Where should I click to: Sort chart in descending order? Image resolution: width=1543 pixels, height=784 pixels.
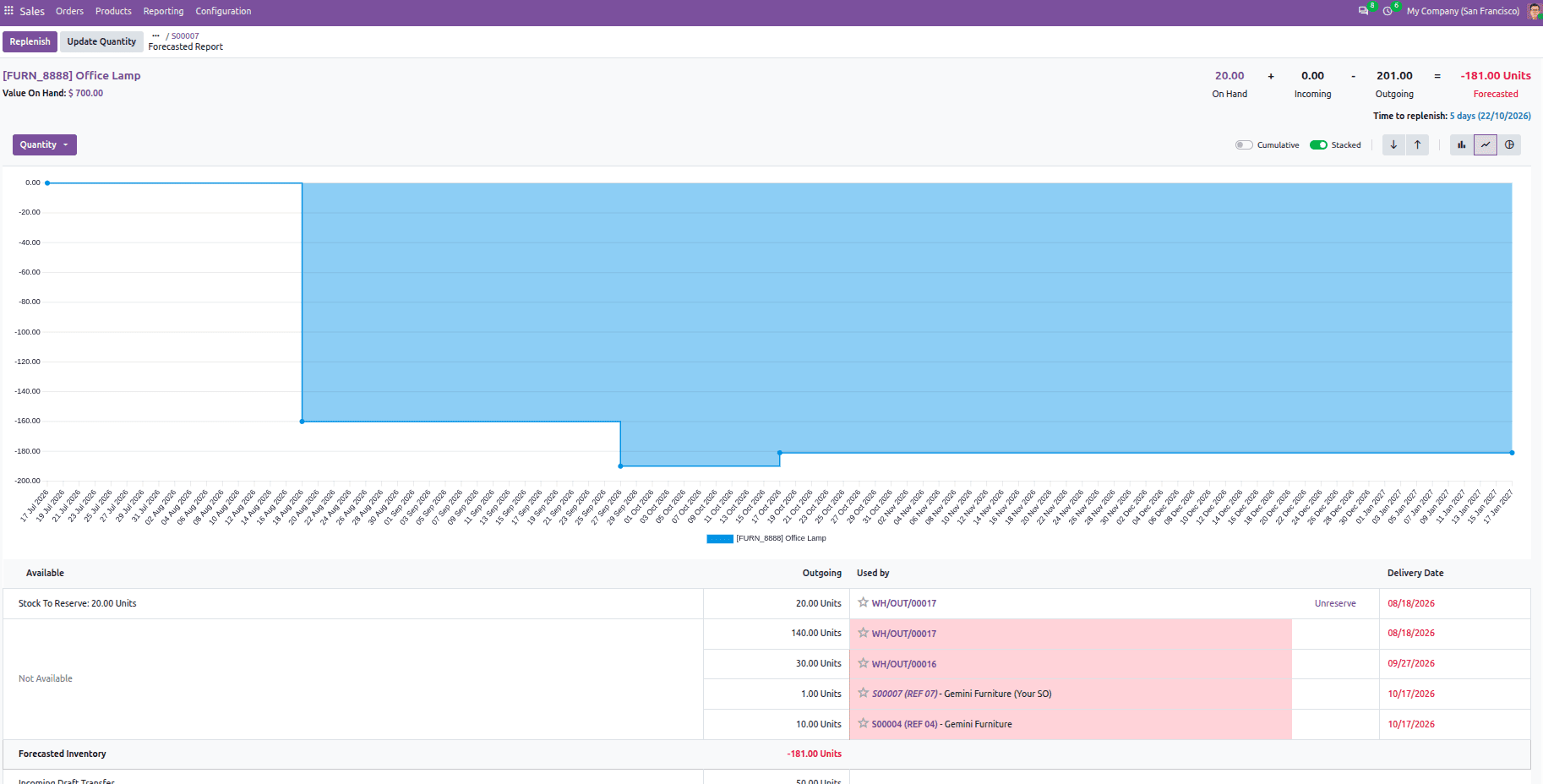pyautogui.click(x=1394, y=144)
